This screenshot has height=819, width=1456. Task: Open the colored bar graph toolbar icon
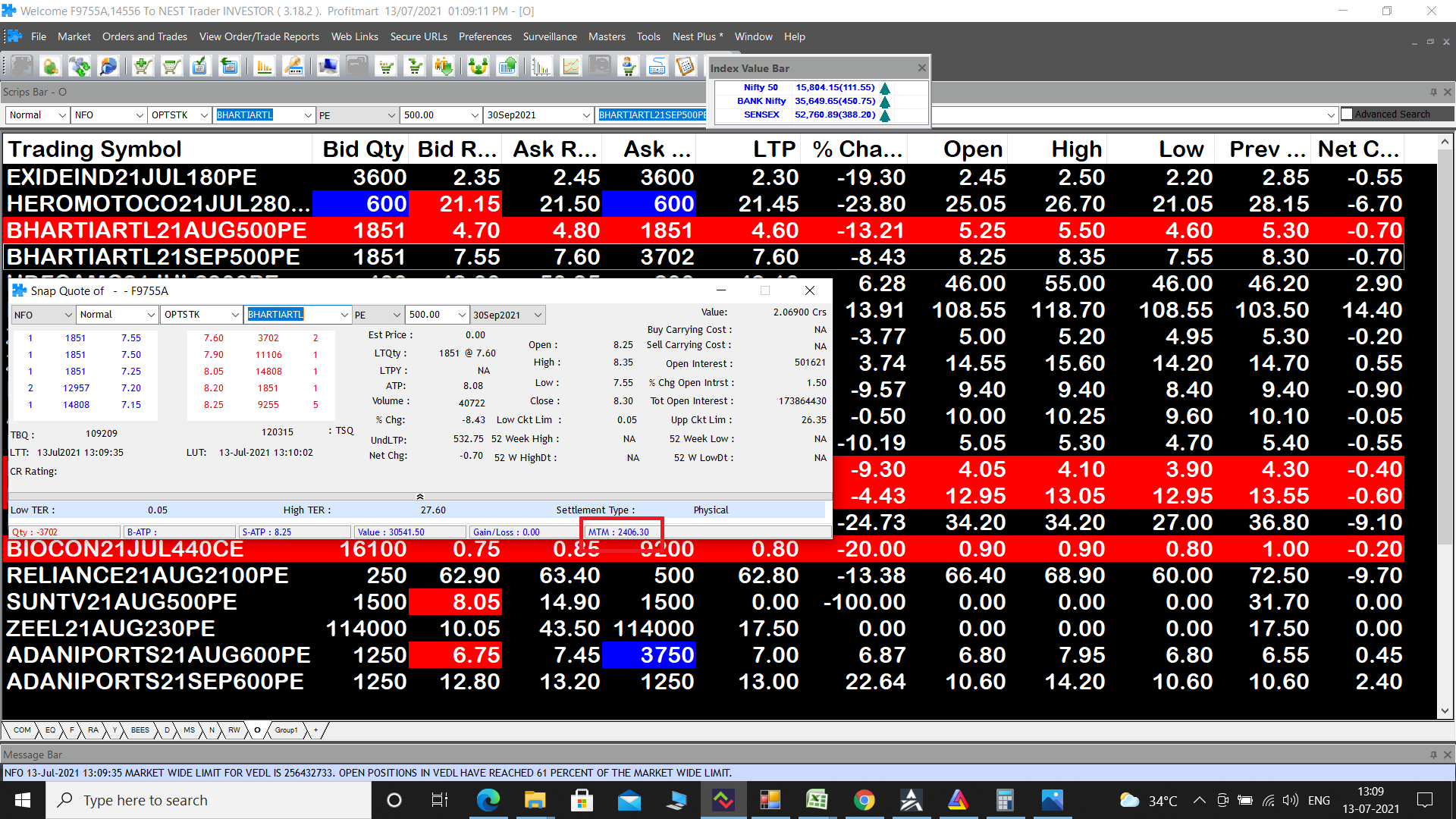tap(541, 67)
